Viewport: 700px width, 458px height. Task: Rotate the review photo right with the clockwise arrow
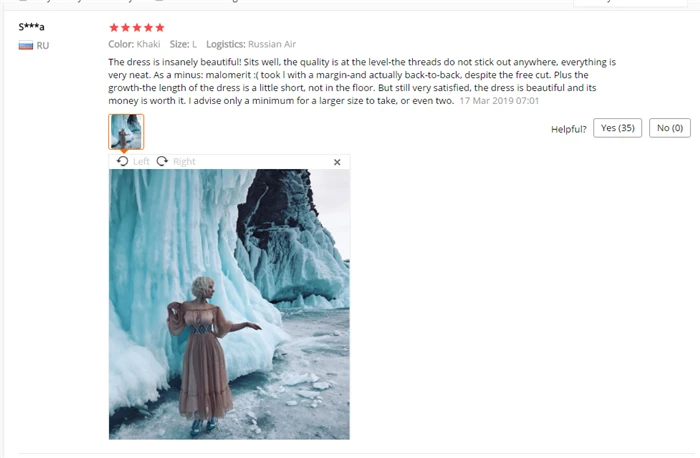click(162, 161)
